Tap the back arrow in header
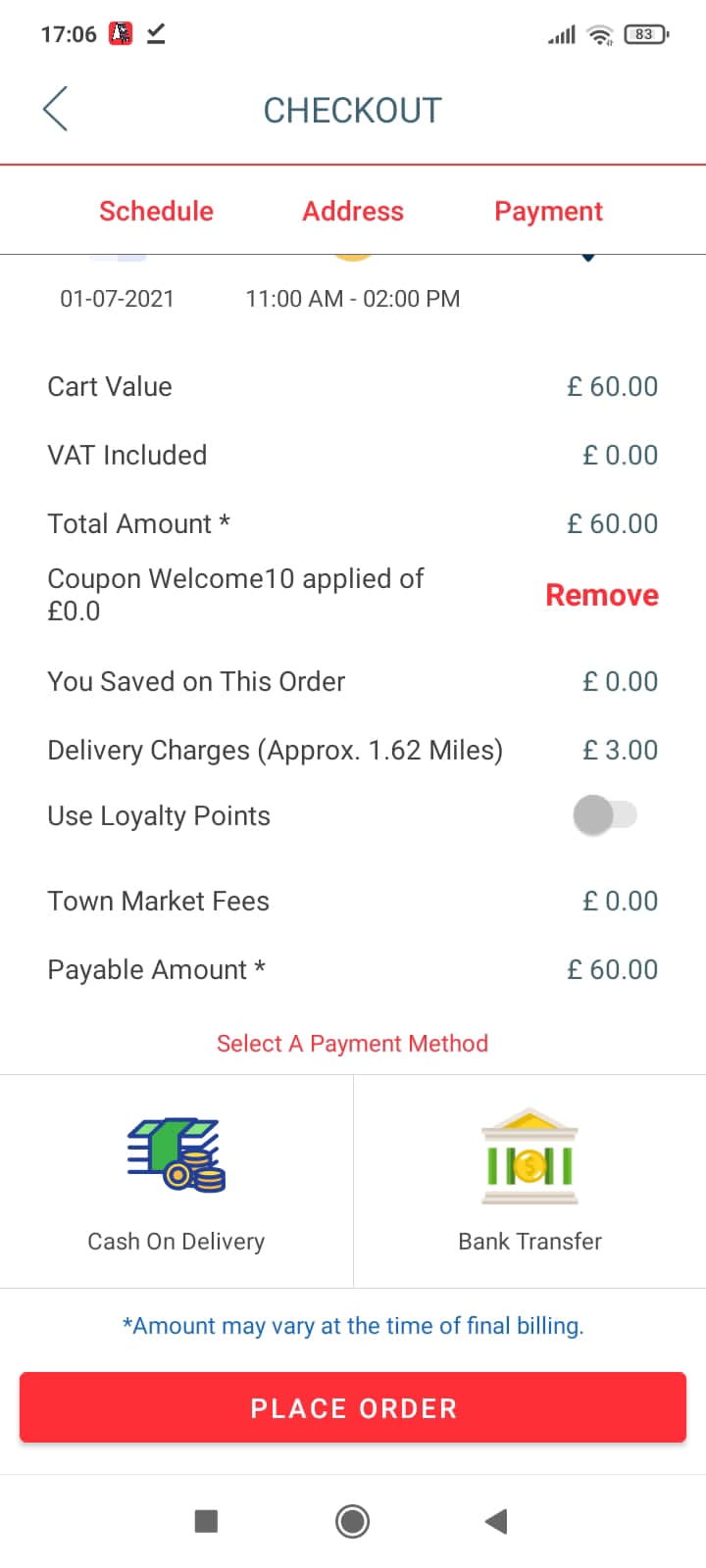The height and width of the screenshot is (1568, 706). 56,109
